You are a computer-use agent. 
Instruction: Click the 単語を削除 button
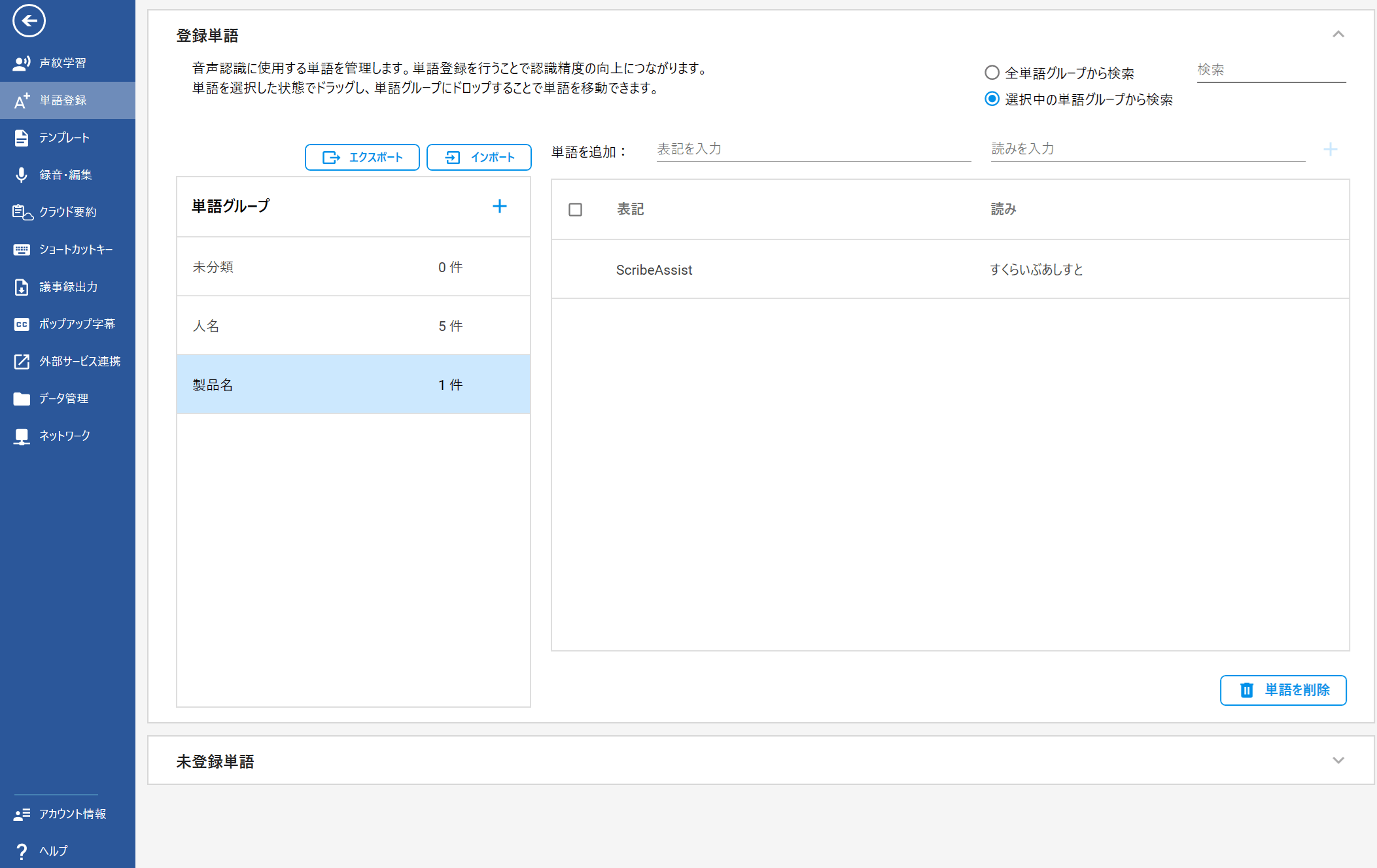(x=1283, y=690)
